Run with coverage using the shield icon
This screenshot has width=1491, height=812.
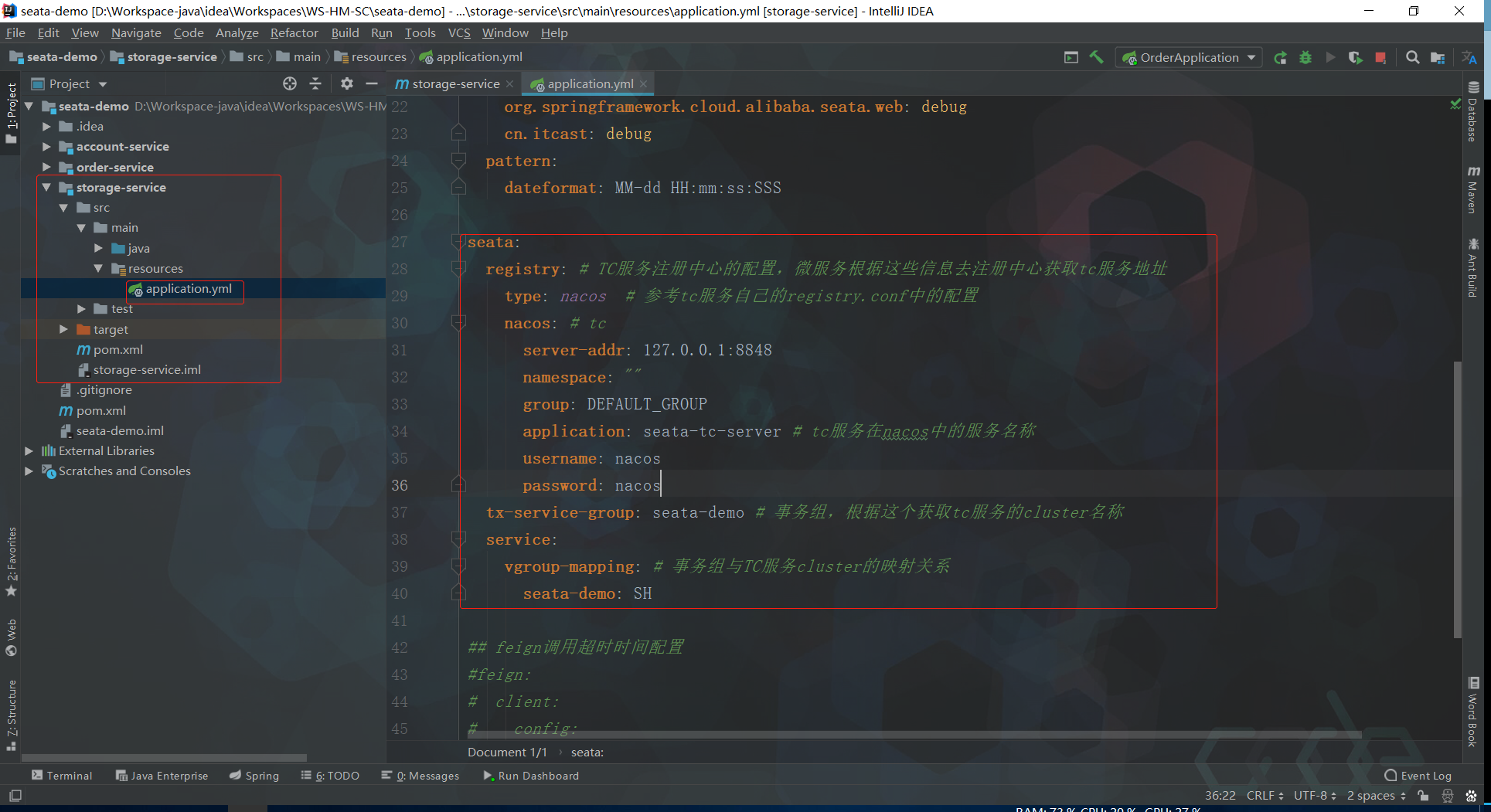point(1355,57)
